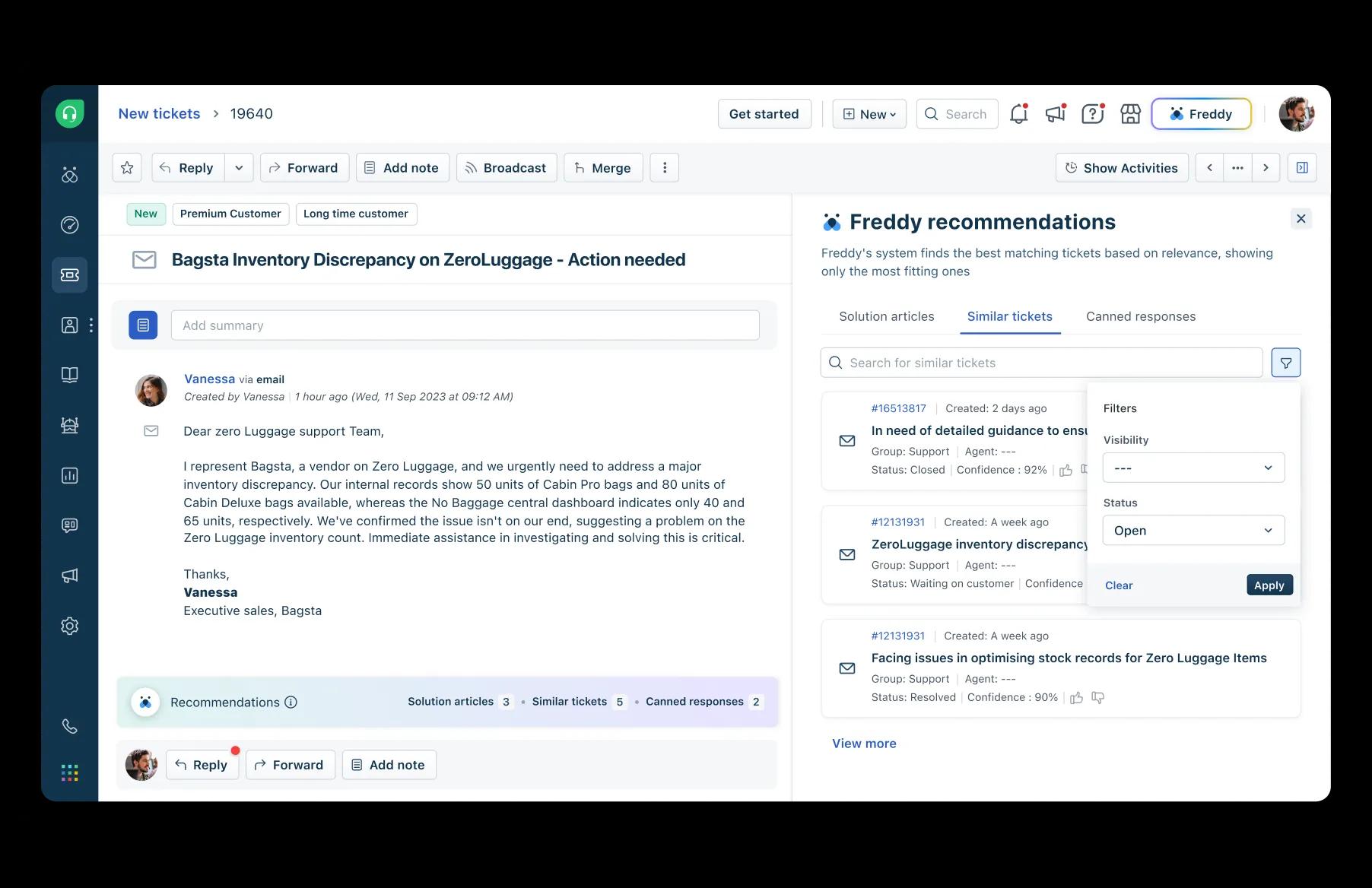Open the chat conversations icon in sidebar
Image resolution: width=1372 pixels, height=888 pixels.
[x=69, y=525]
